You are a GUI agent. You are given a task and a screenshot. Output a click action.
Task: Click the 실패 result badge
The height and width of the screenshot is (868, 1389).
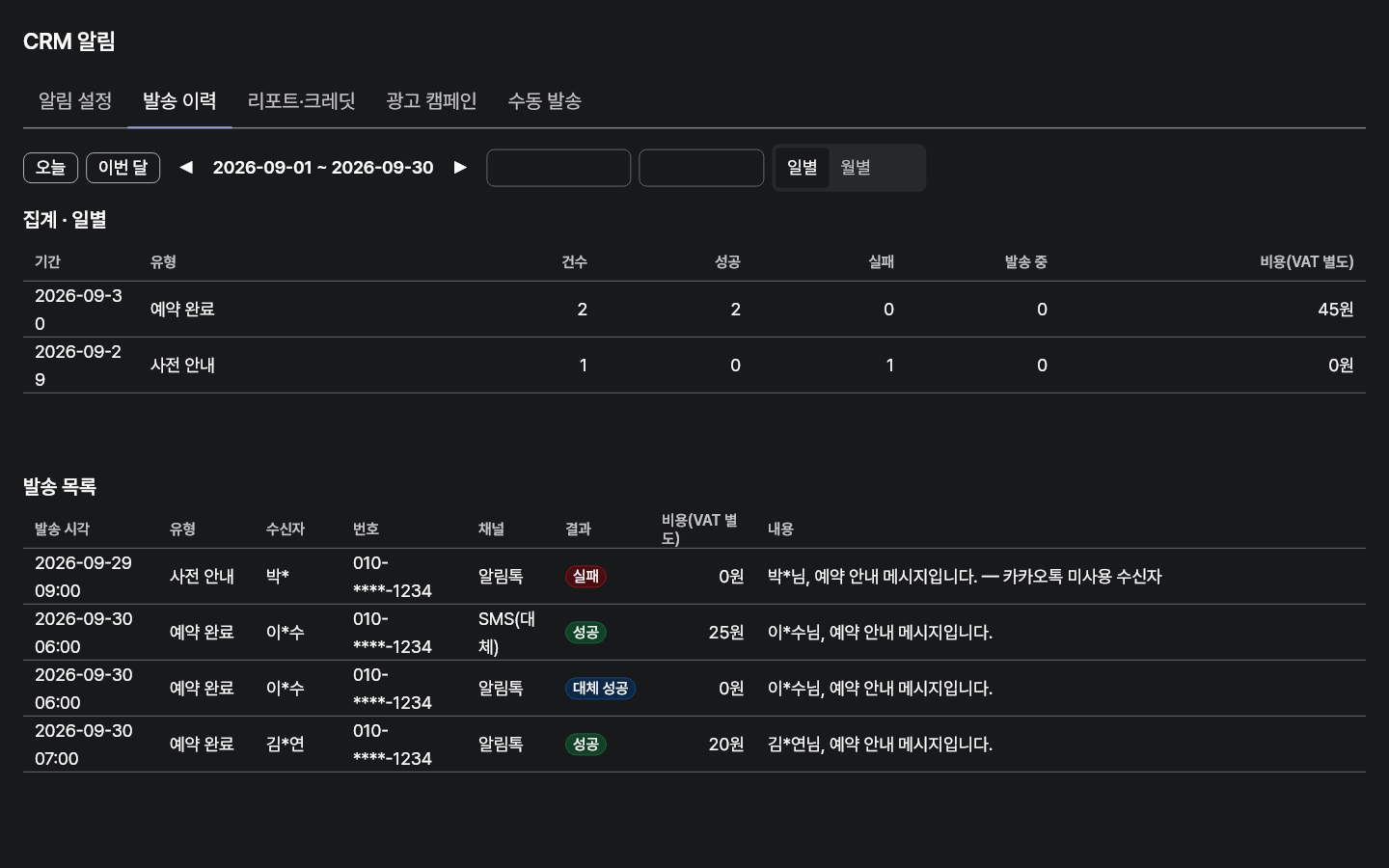[x=586, y=577]
